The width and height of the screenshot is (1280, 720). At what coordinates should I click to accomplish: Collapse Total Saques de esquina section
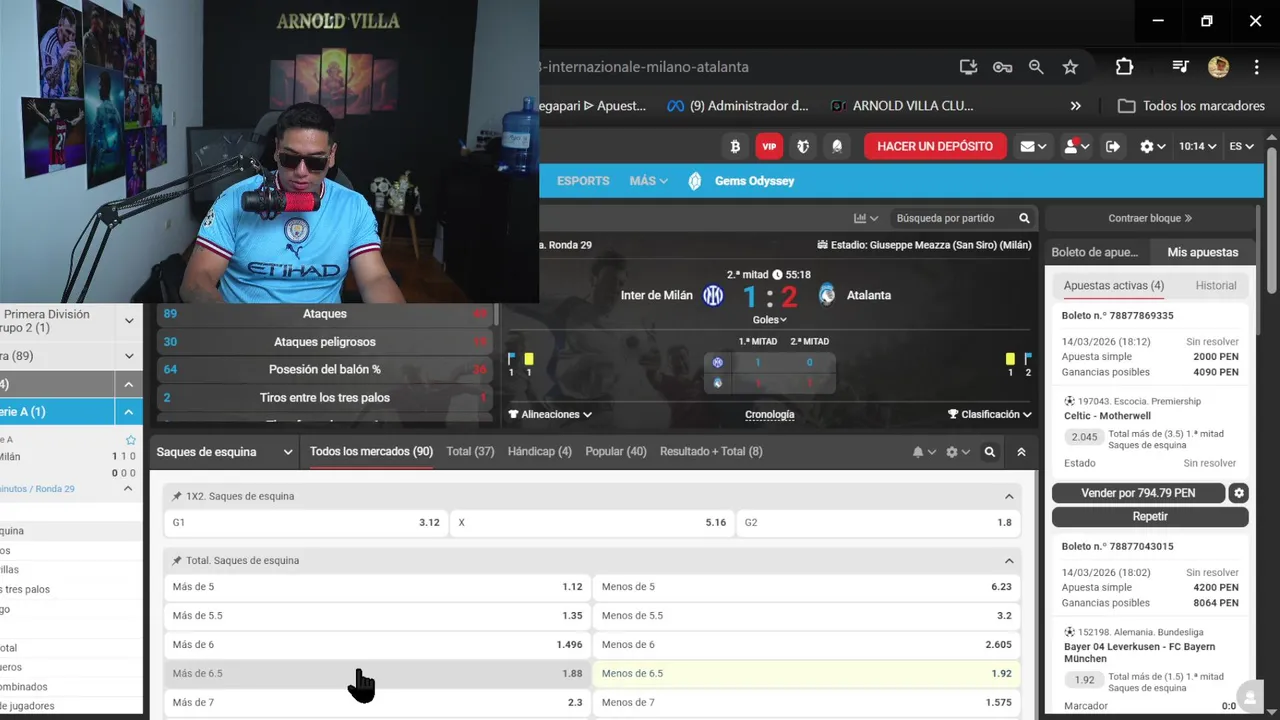tap(1009, 561)
